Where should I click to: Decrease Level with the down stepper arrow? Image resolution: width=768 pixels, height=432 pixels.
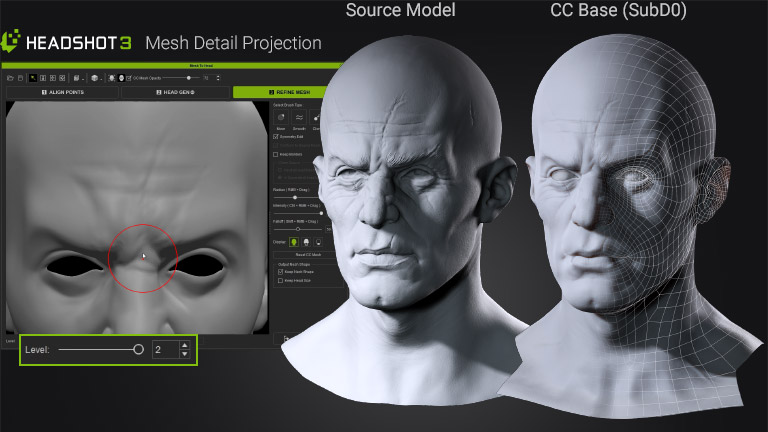pos(185,354)
